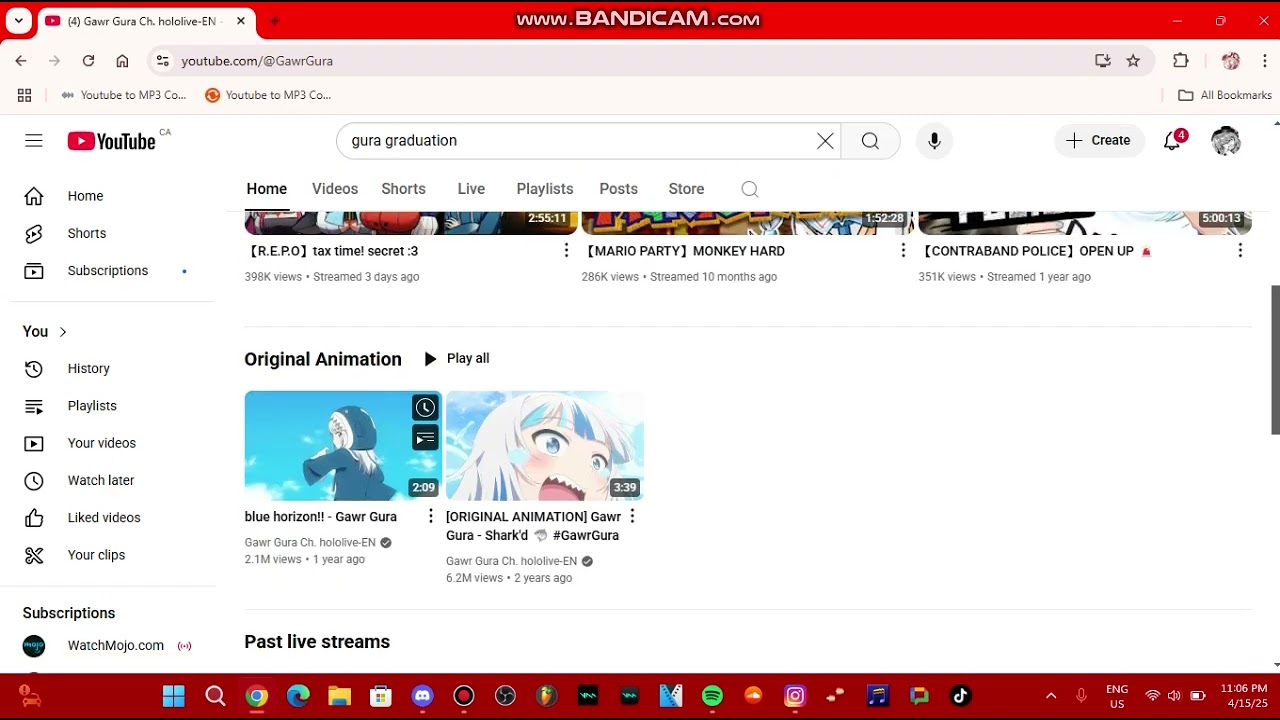The image size is (1280, 720).
Task: Open the Create menu
Action: (1098, 141)
